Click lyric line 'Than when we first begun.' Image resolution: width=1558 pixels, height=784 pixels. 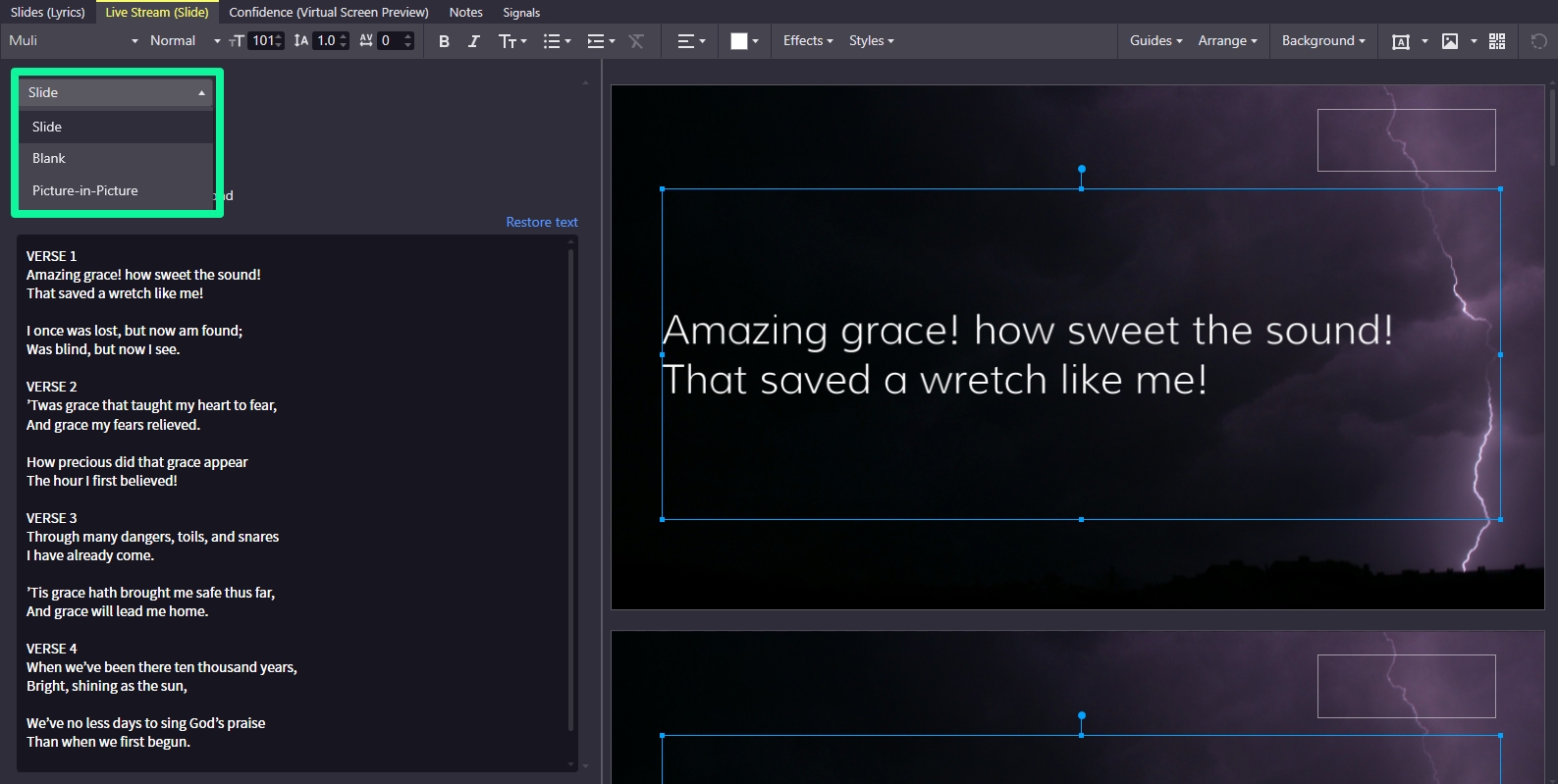click(x=108, y=742)
